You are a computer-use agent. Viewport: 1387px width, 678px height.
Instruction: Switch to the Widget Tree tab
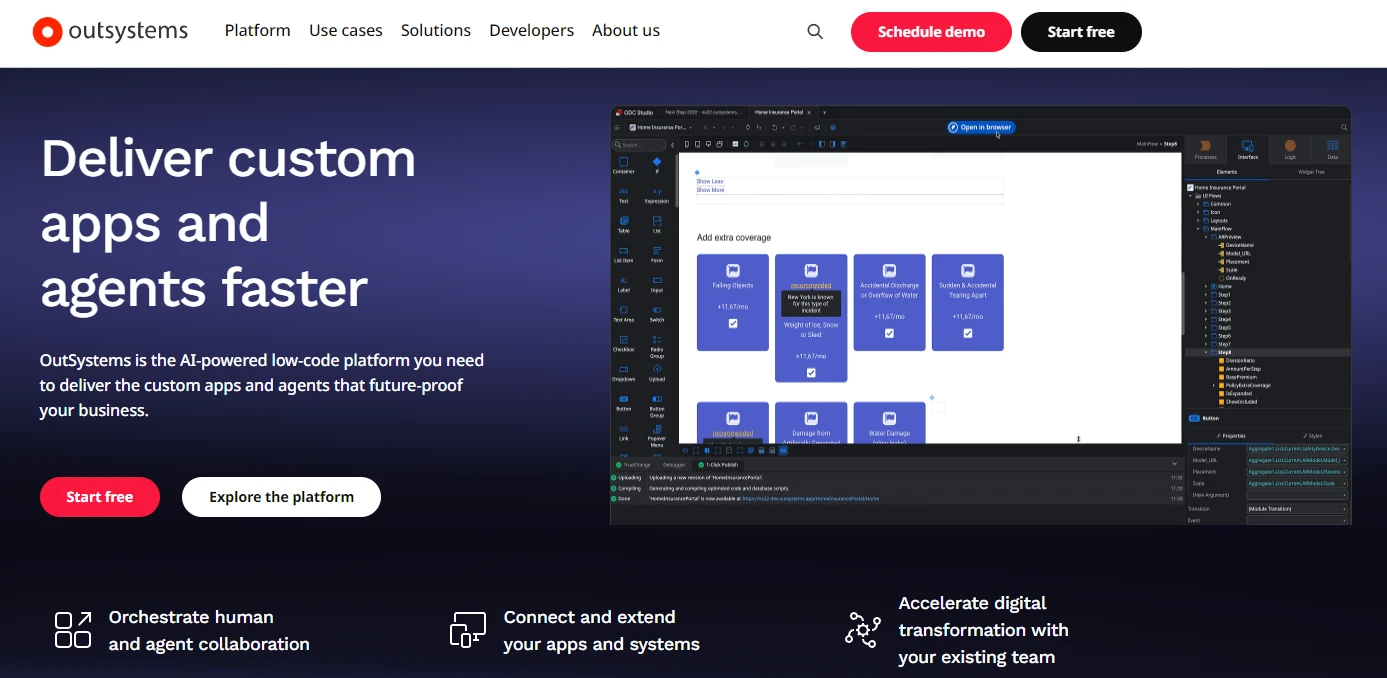pos(1311,172)
